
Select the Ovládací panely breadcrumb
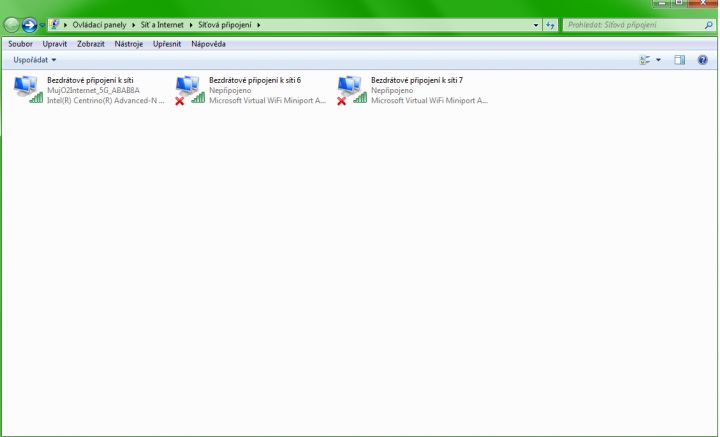99,25
